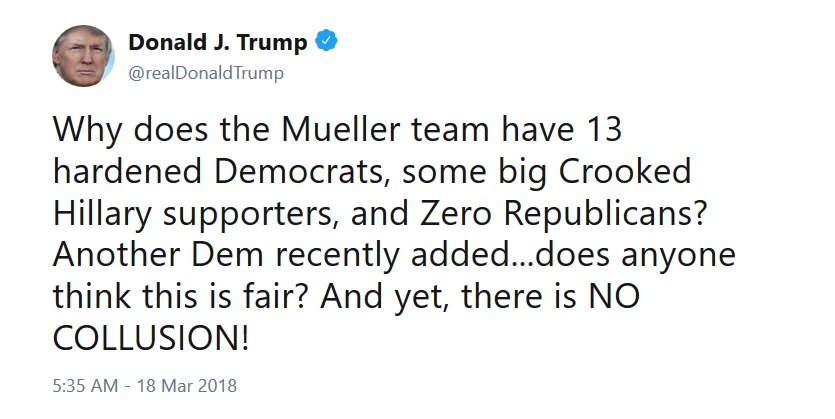
Task: Click the word COLLUSION! in the tweet
Action: (x=151, y=338)
